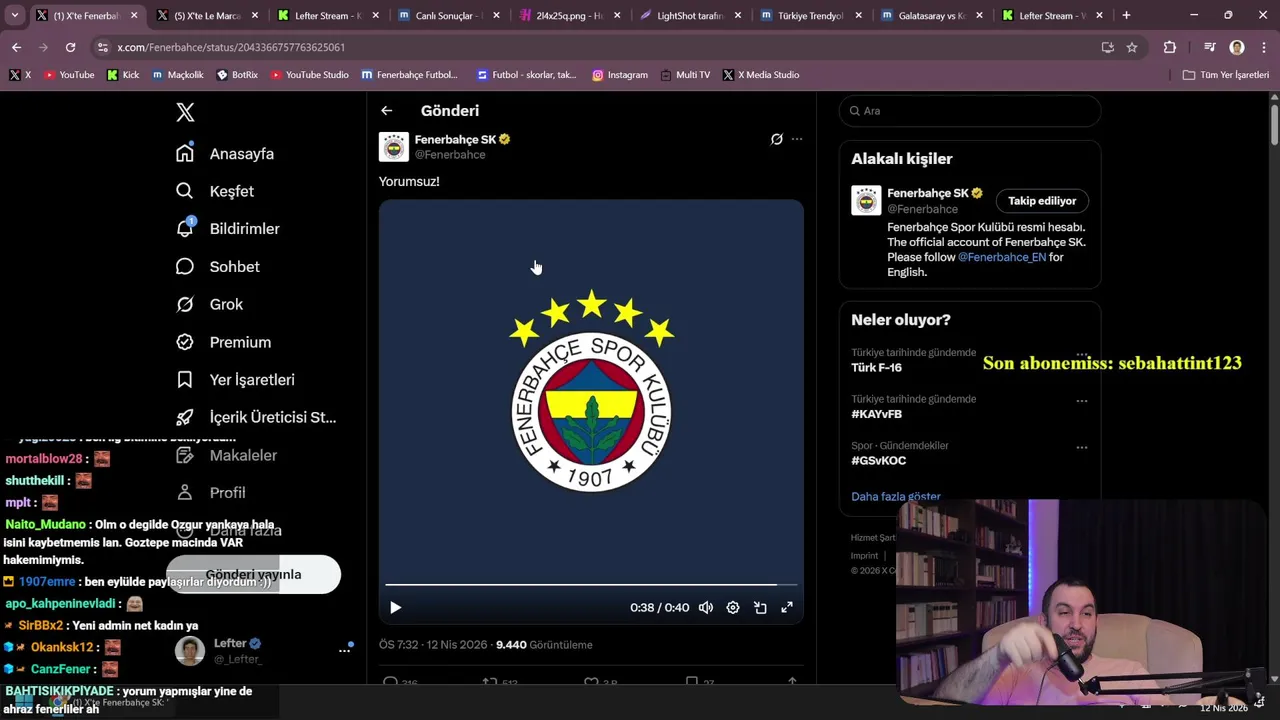Enter fullscreen video mode
Screen dimensions: 1280x720
pyautogui.click(x=787, y=607)
